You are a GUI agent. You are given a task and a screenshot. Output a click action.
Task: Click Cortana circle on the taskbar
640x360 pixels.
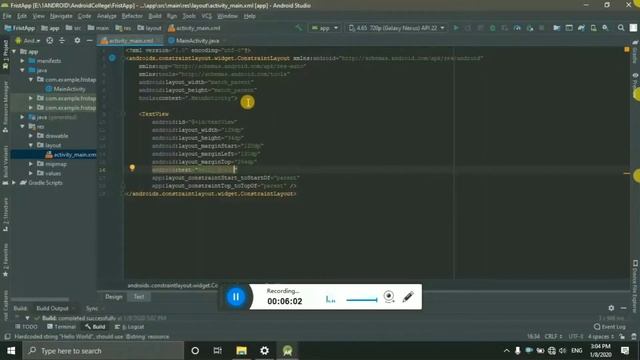coord(195,351)
